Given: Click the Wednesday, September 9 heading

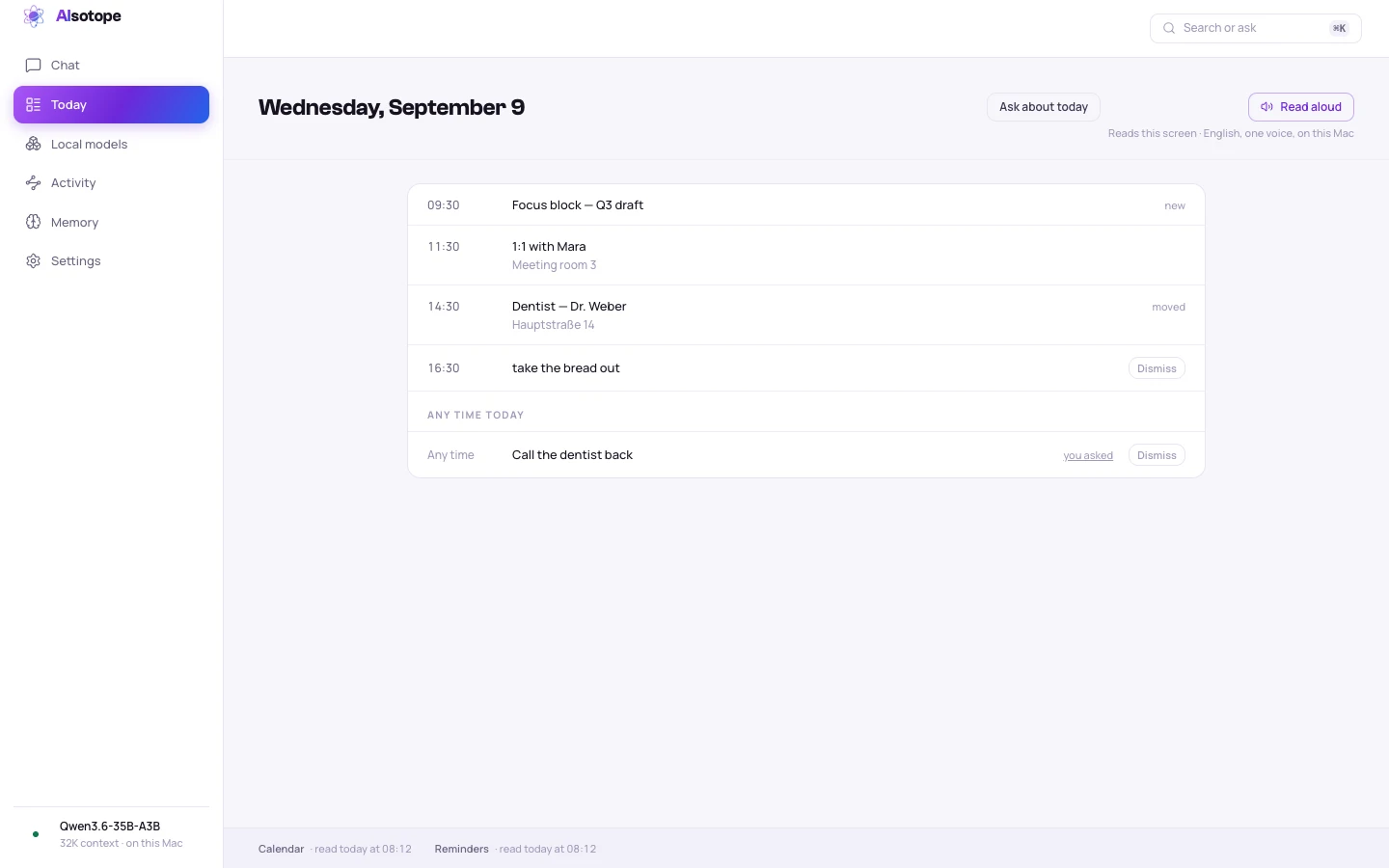Looking at the screenshot, I should pos(392,107).
